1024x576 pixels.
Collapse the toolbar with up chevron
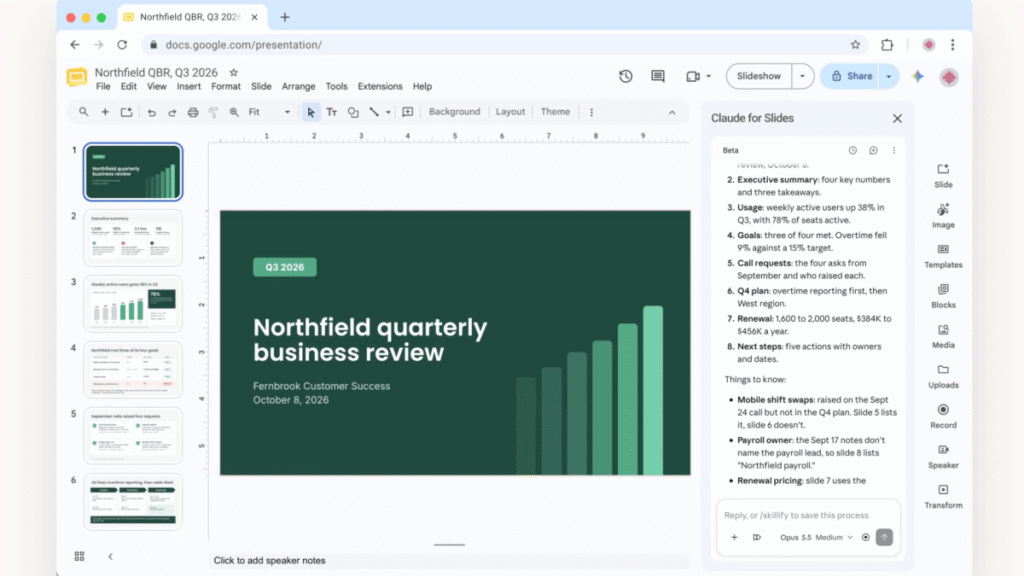pyautogui.click(x=672, y=112)
